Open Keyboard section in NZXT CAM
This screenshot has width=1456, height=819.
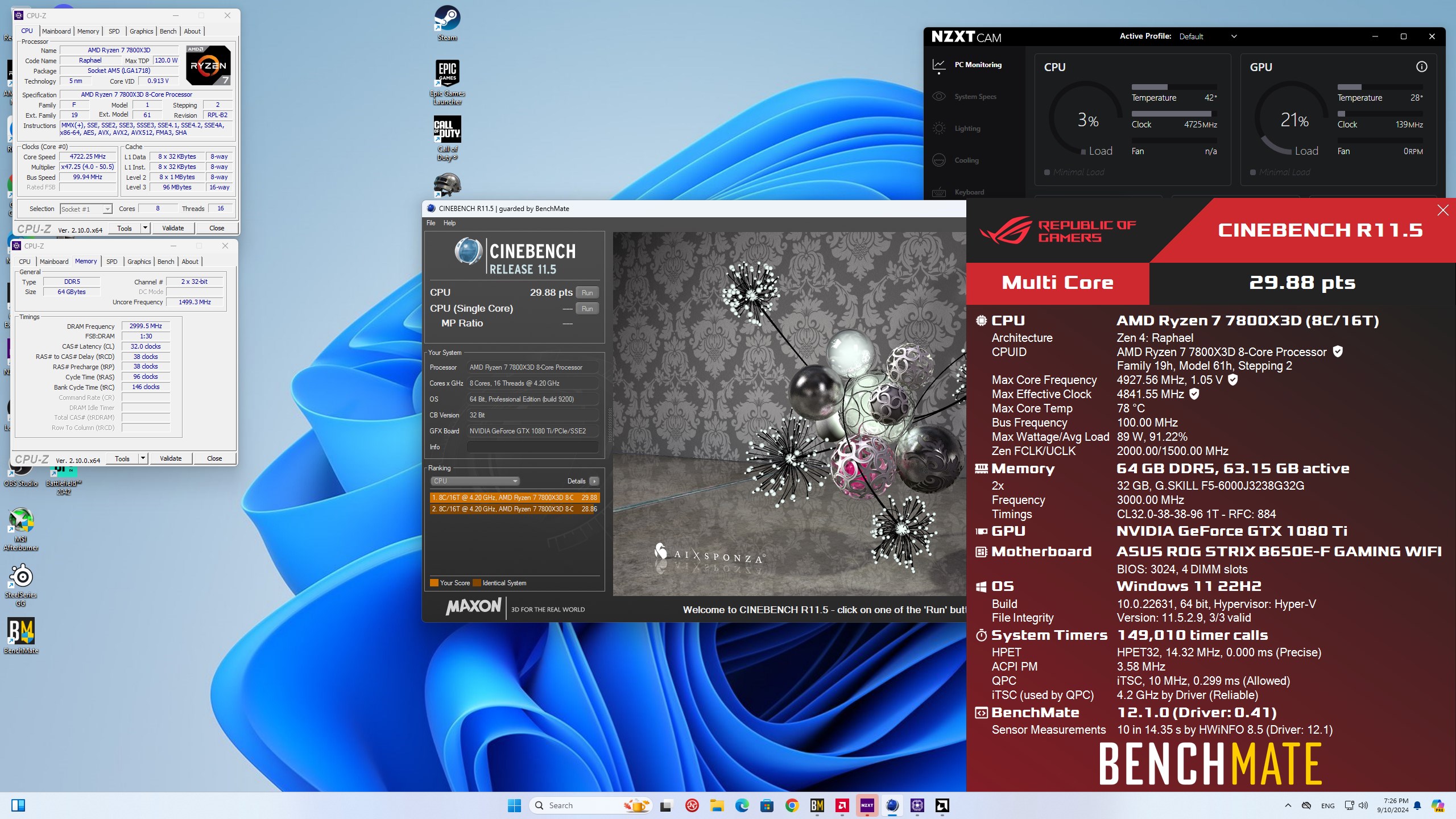coord(969,192)
